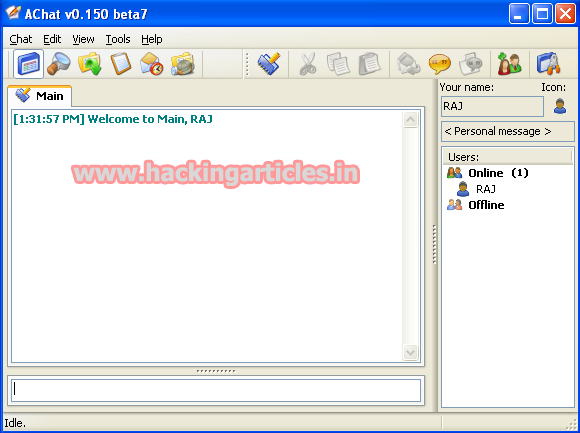Click the blue chat window toolbar icon

coord(28,64)
